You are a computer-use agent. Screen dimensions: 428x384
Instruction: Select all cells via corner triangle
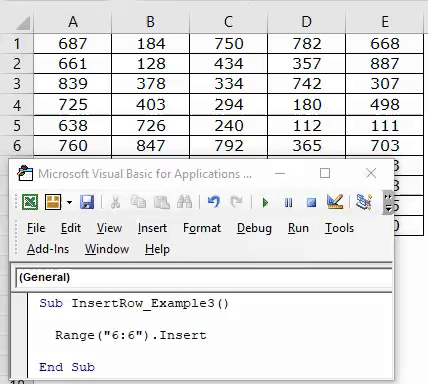23,23
